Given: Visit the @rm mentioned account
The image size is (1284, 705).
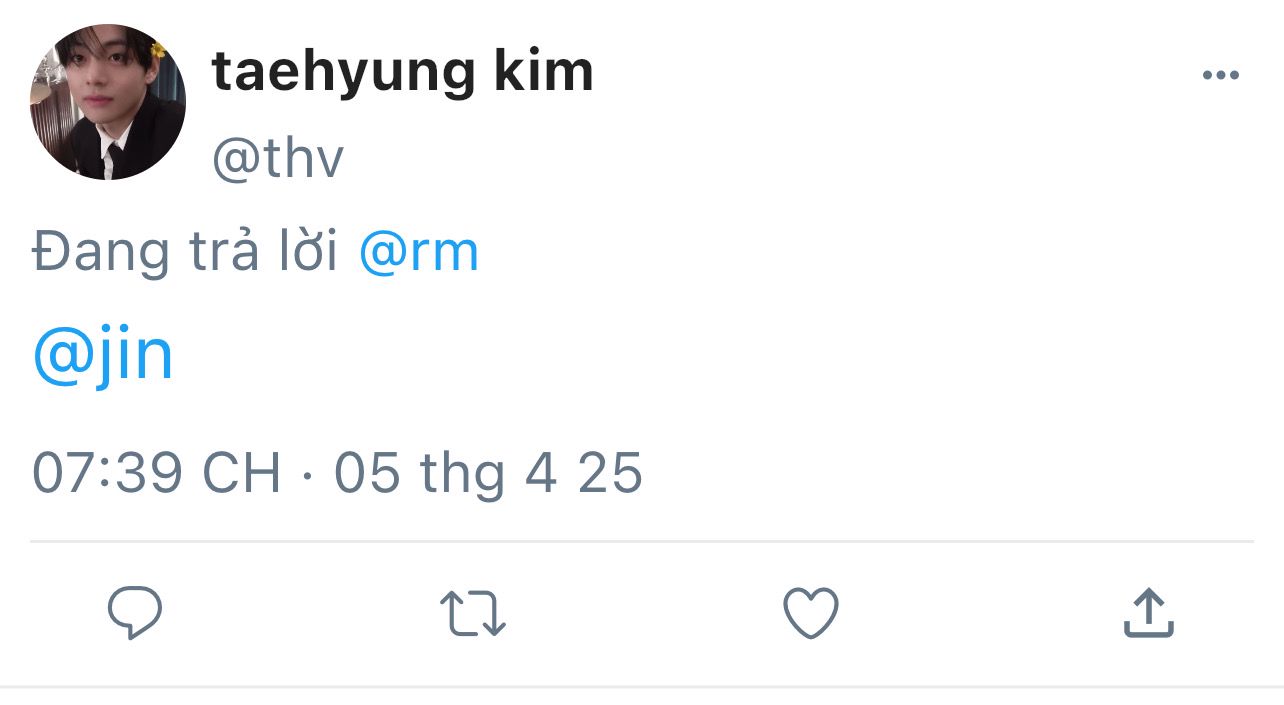Looking at the screenshot, I should [419, 252].
